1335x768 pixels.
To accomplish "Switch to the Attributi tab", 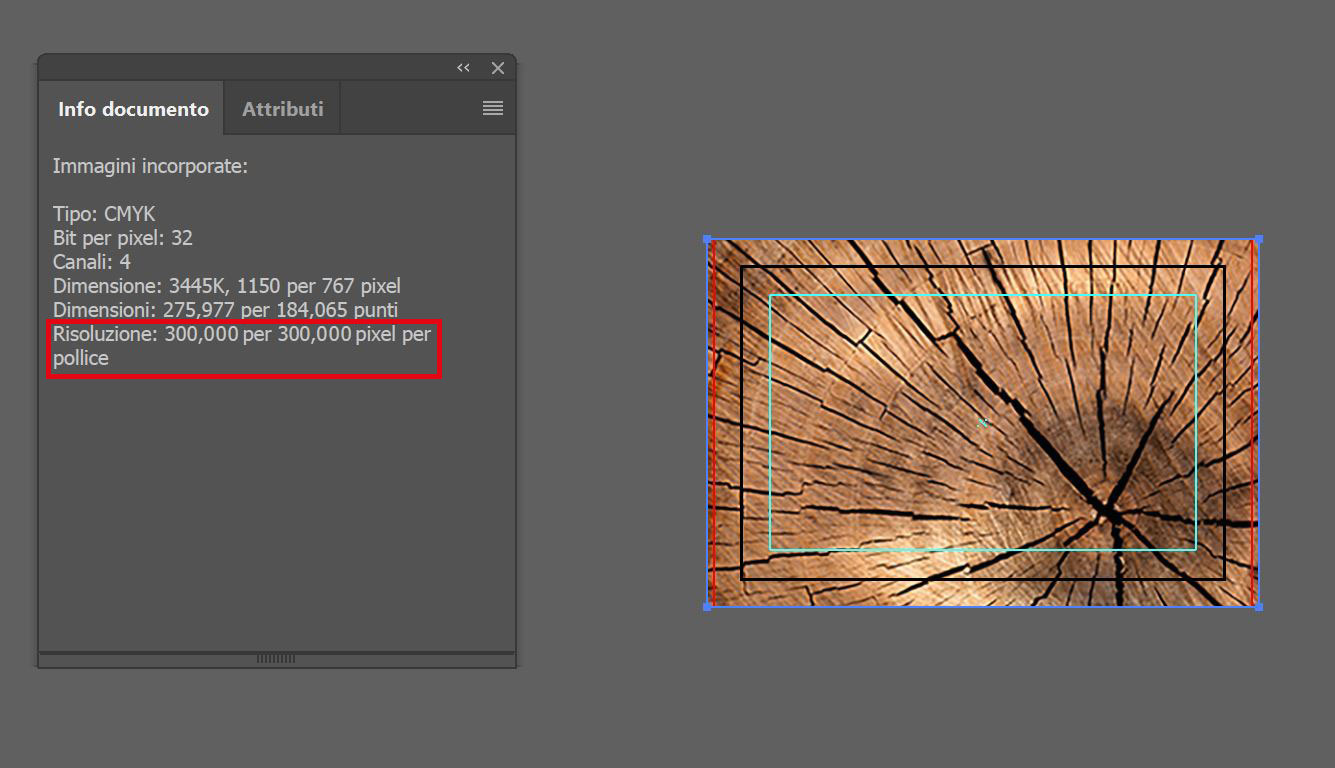I will [x=282, y=109].
